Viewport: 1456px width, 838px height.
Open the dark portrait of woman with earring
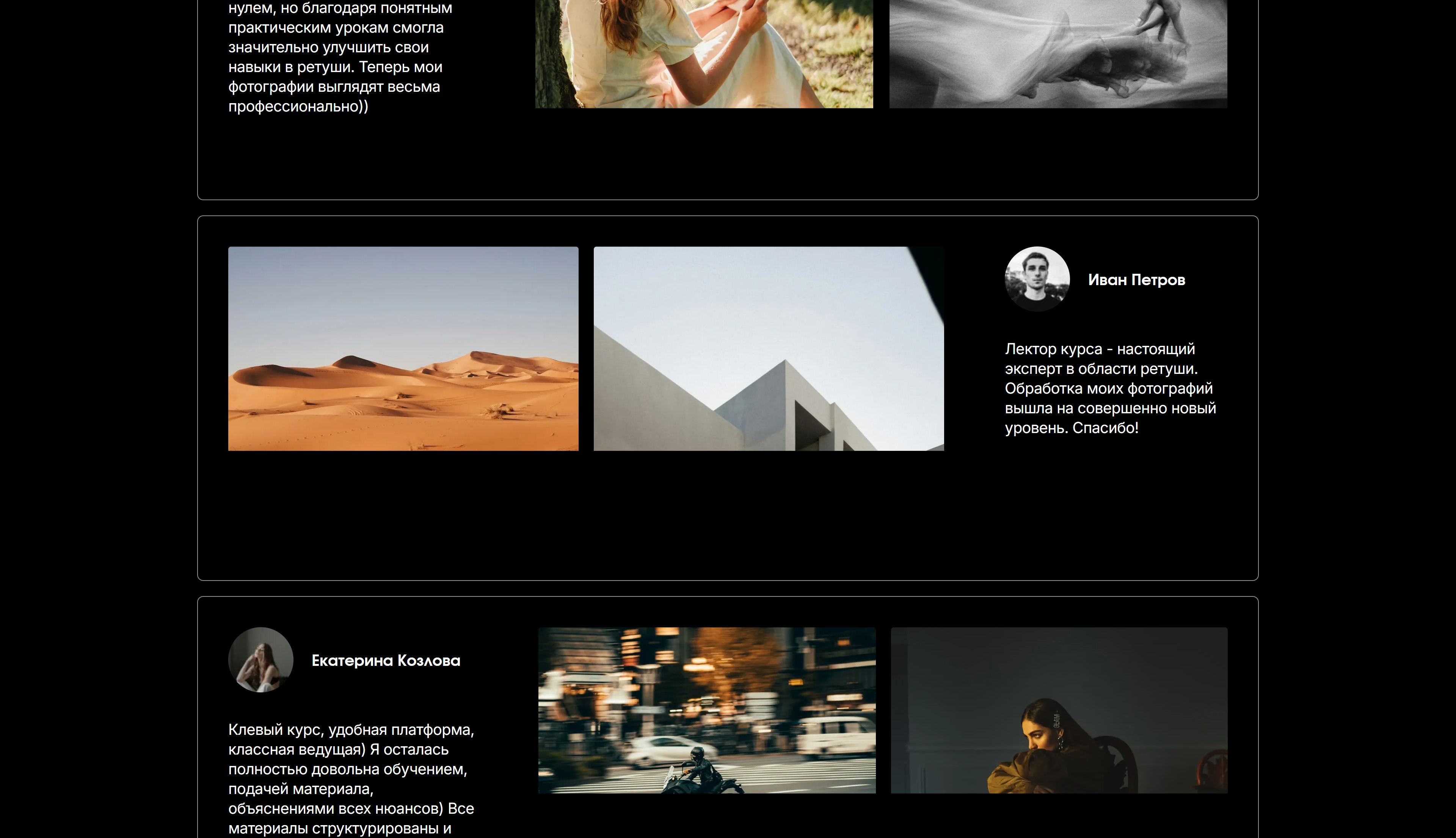pos(1059,710)
